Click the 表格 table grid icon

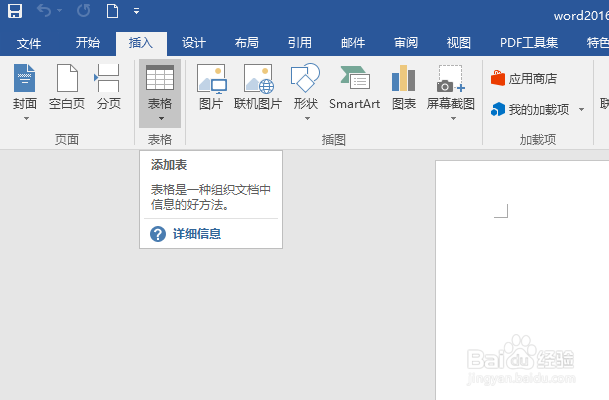(x=160, y=78)
